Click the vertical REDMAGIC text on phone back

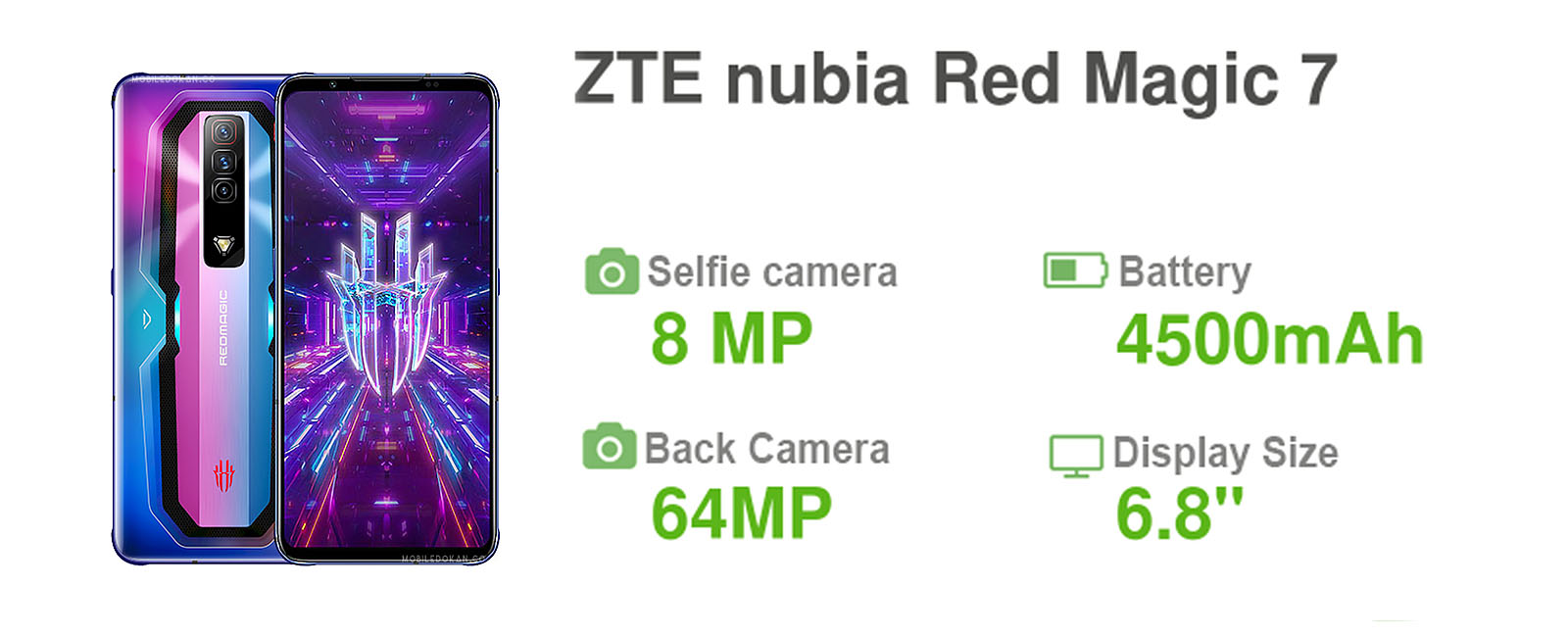(x=222, y=327)
